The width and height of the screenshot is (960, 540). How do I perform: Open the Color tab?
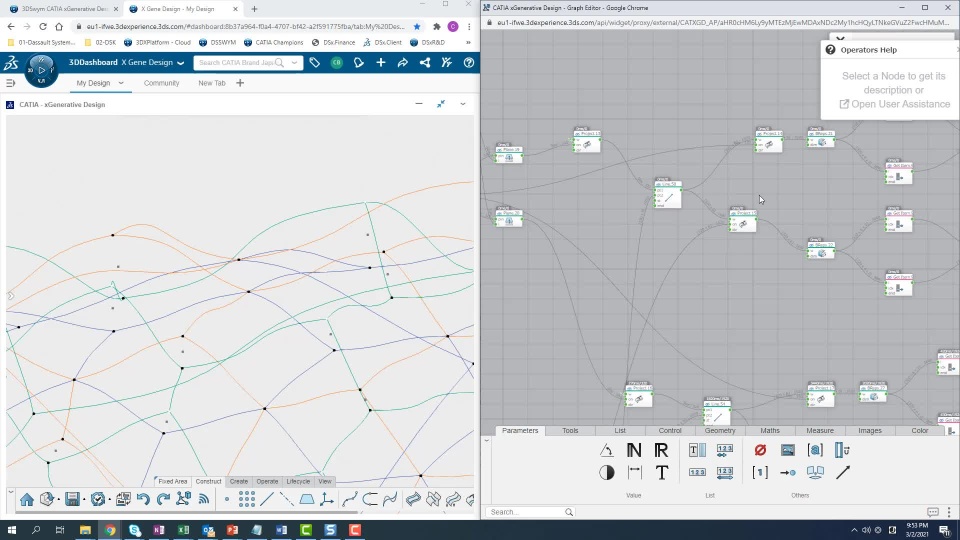(x=920, y=430)
